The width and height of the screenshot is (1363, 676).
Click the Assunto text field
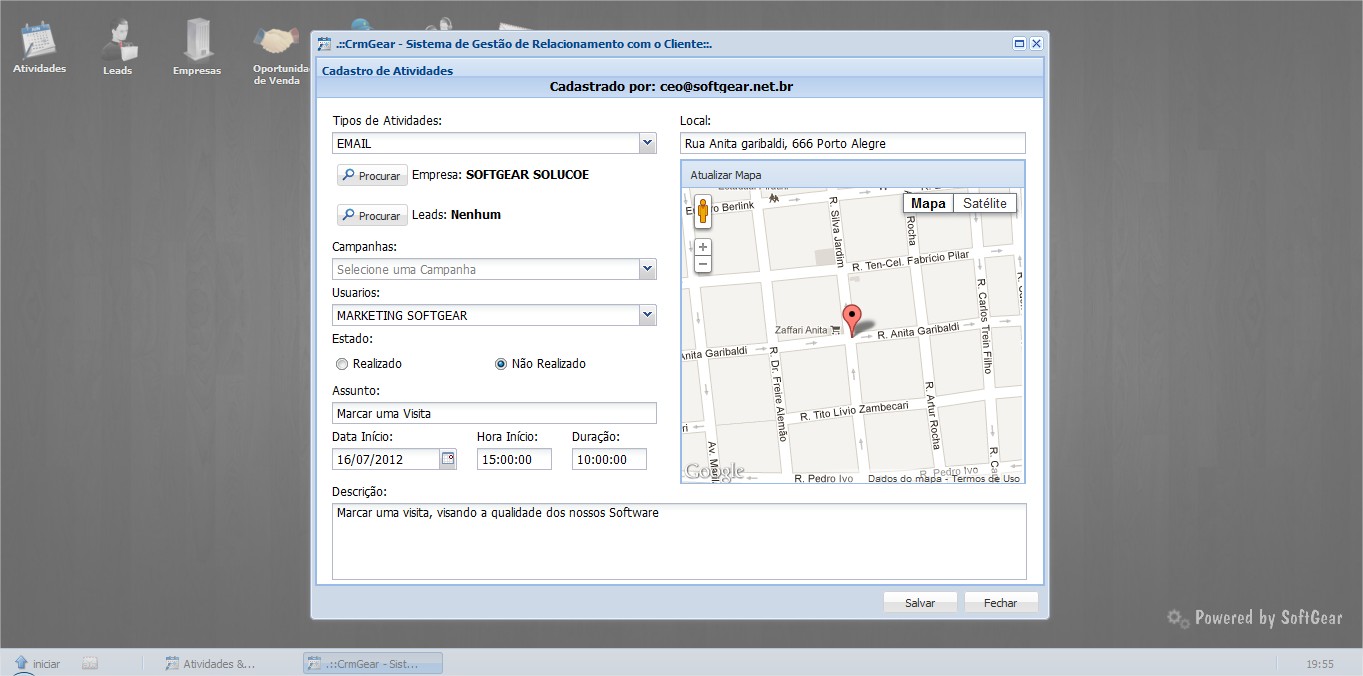494,413
